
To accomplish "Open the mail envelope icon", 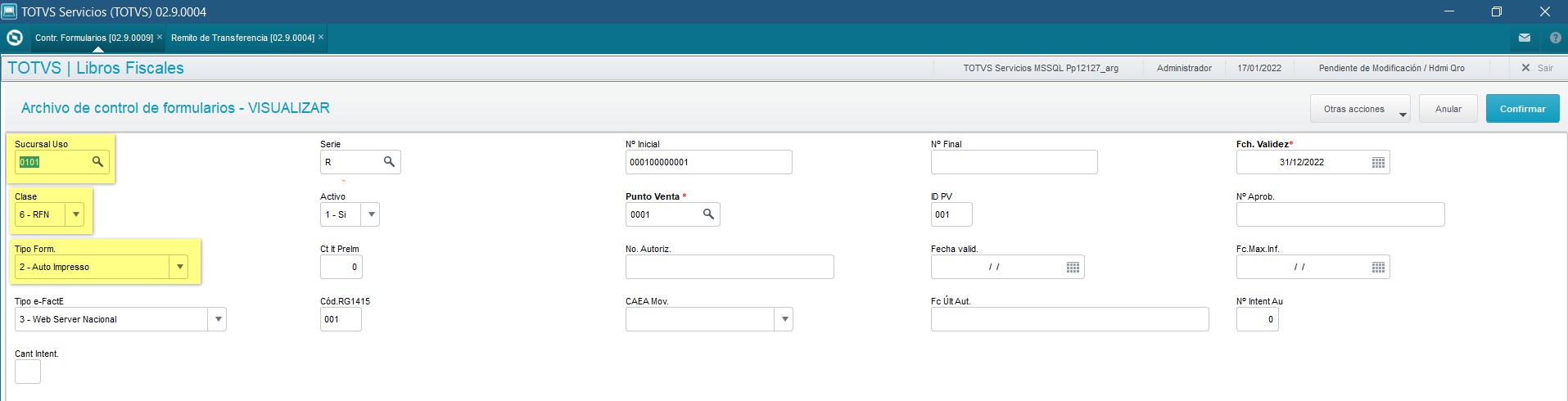I will pos(1525,38).
